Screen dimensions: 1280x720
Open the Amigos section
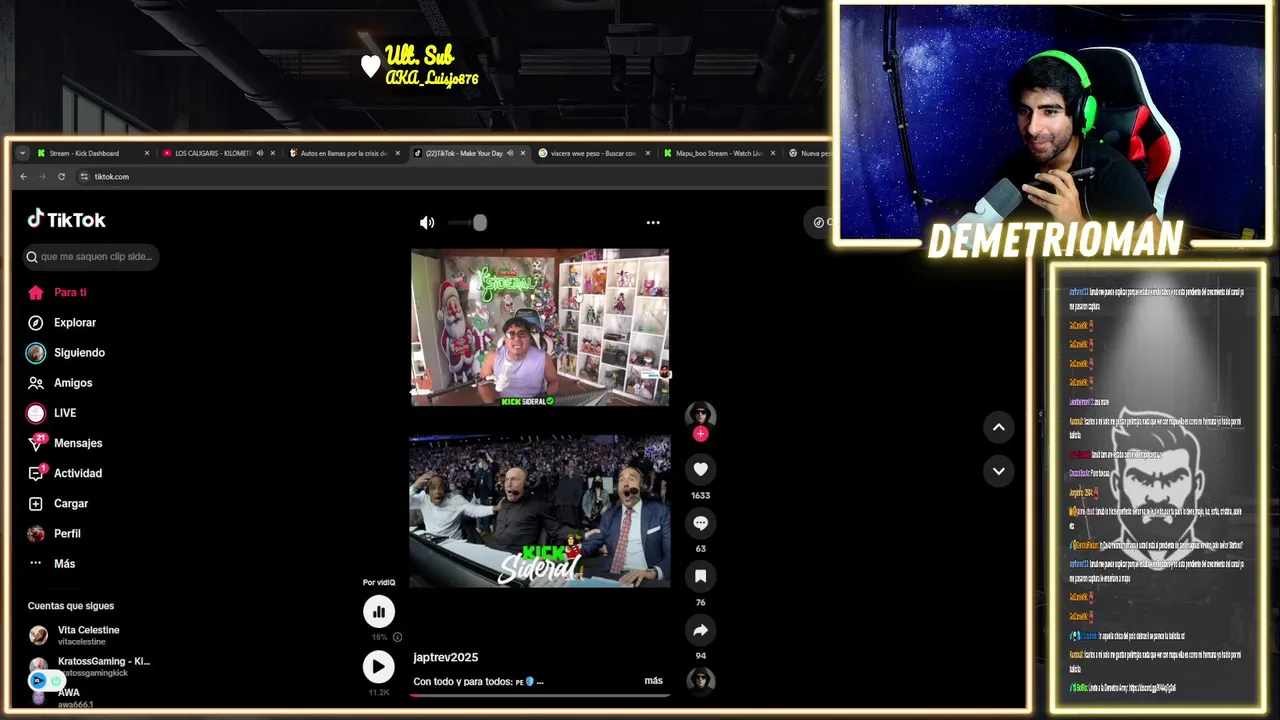73,382
